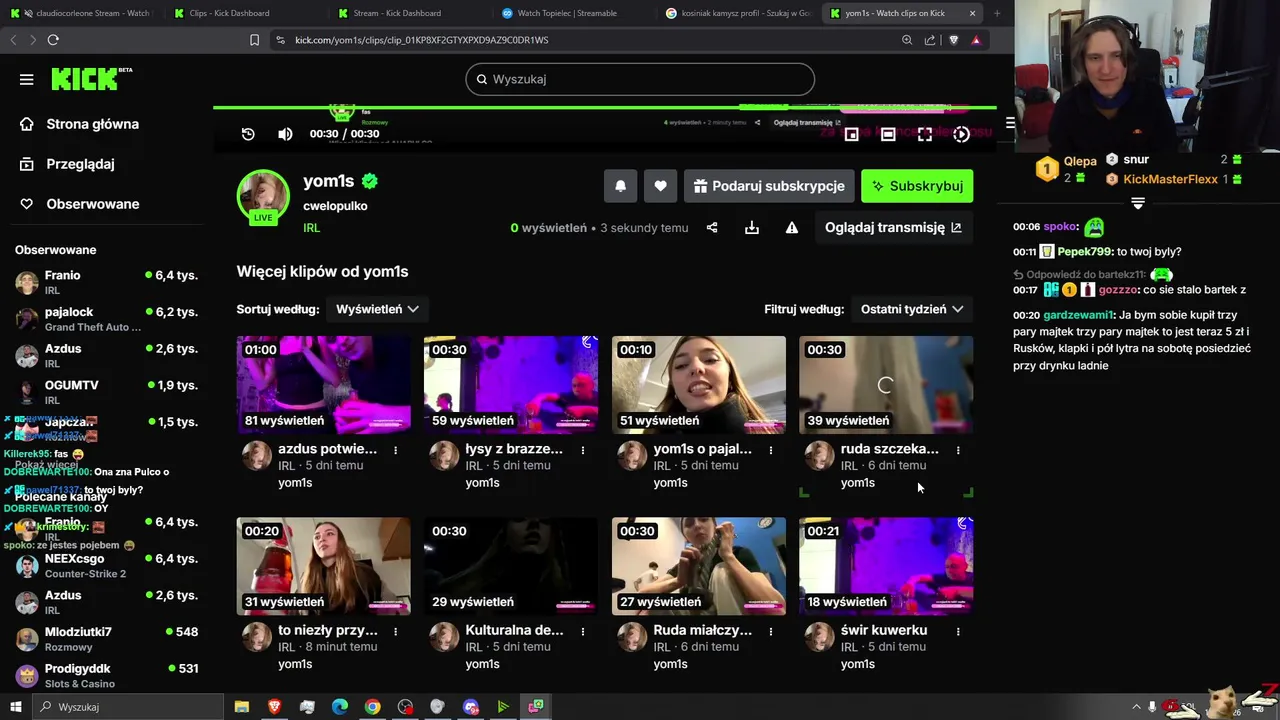Toggle theater mode in the clip player
Screen dimensions: 1280x720
click(888, 134)
